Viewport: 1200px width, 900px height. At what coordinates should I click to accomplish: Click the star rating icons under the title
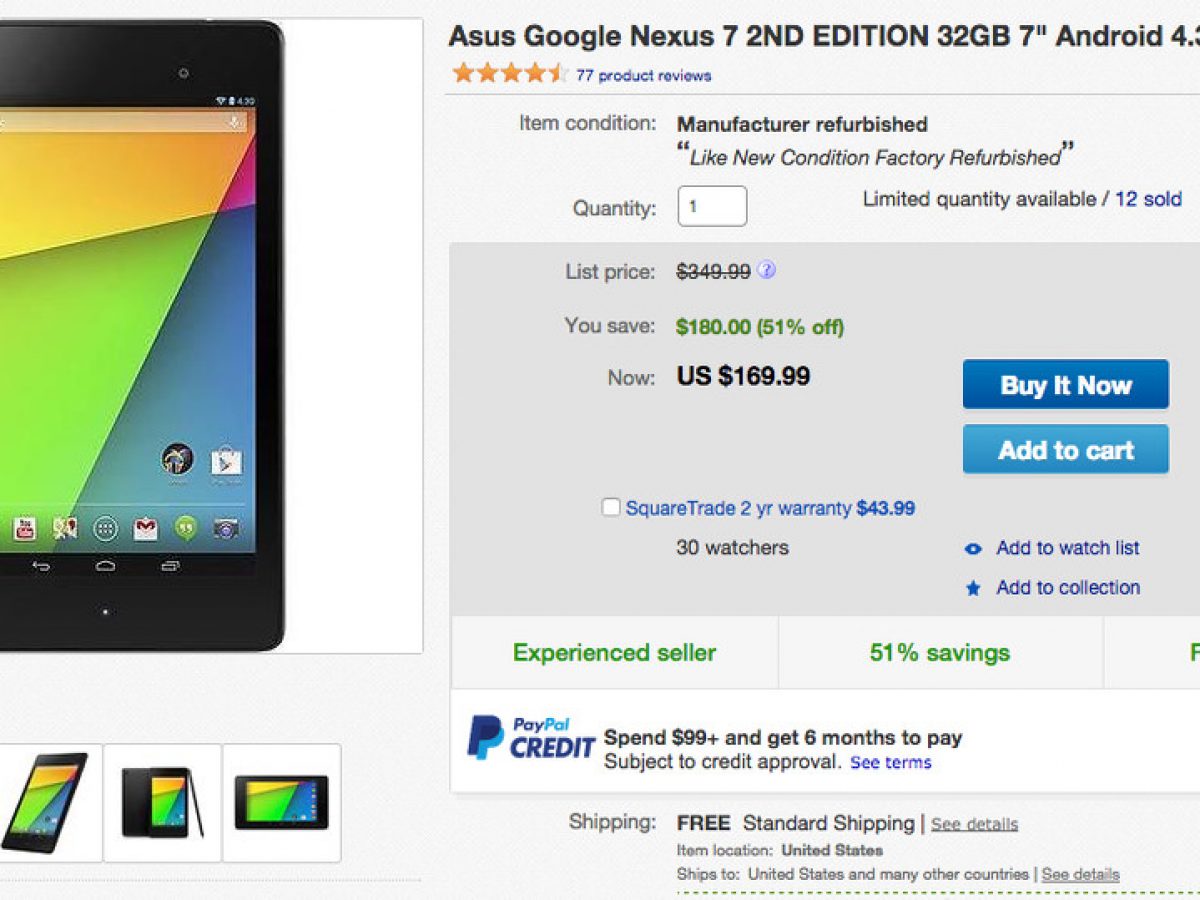509,74
